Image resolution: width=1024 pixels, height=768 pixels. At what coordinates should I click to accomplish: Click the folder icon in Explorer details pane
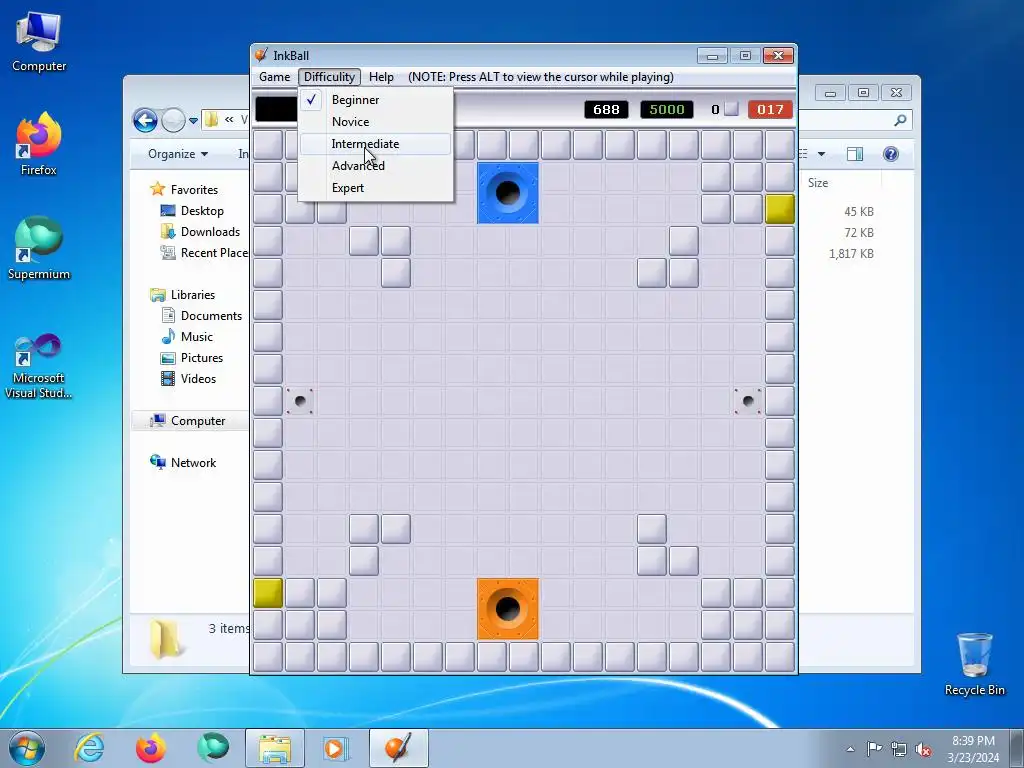165,638
